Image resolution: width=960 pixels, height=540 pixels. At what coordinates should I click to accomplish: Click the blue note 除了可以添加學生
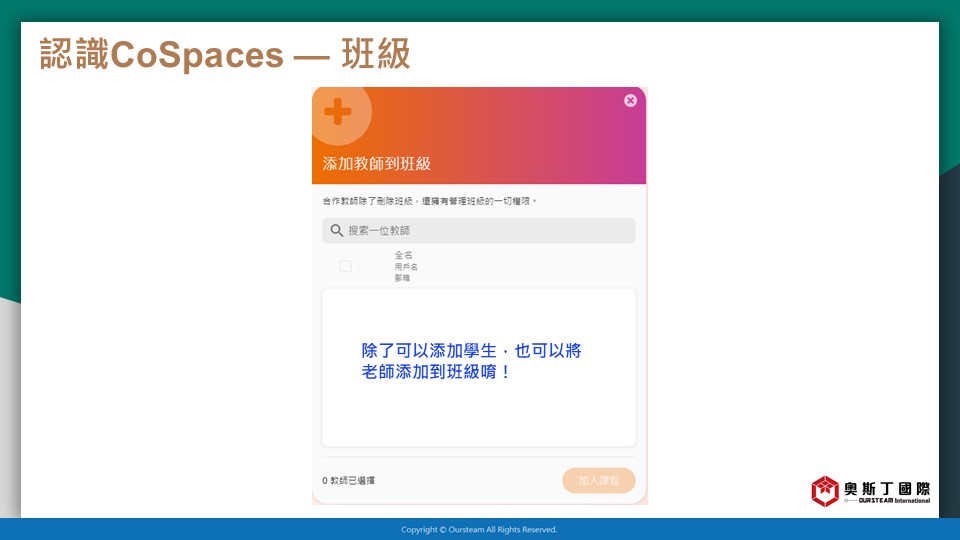pyautogui.click(x=471, y=361)
